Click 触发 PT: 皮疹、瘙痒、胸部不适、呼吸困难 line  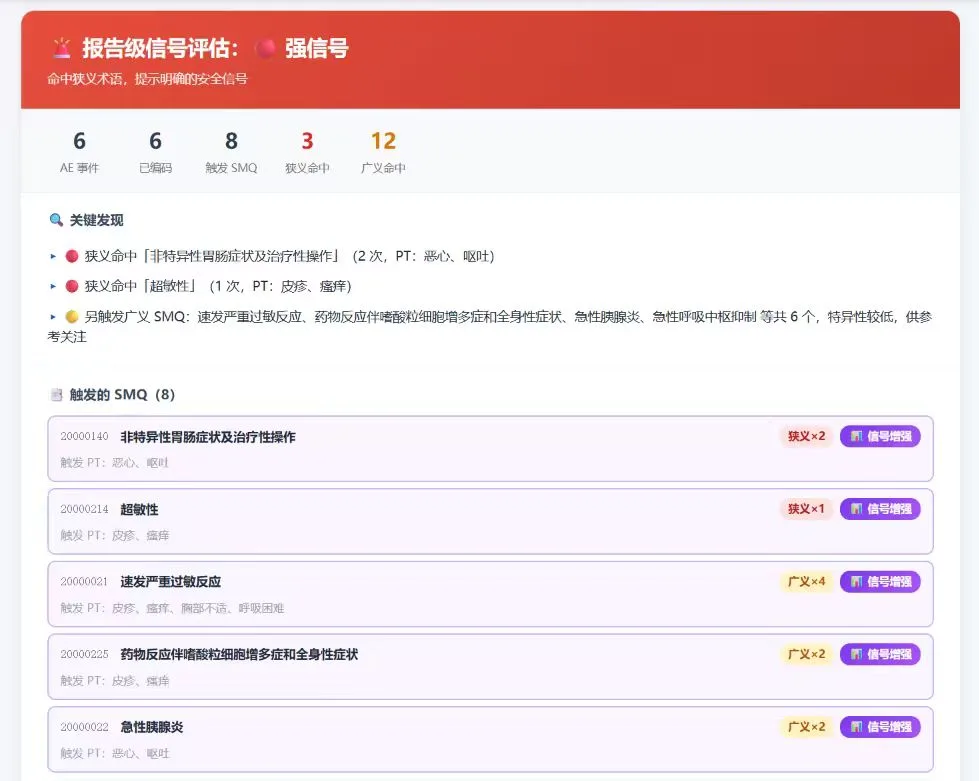[x=172, y=608]
